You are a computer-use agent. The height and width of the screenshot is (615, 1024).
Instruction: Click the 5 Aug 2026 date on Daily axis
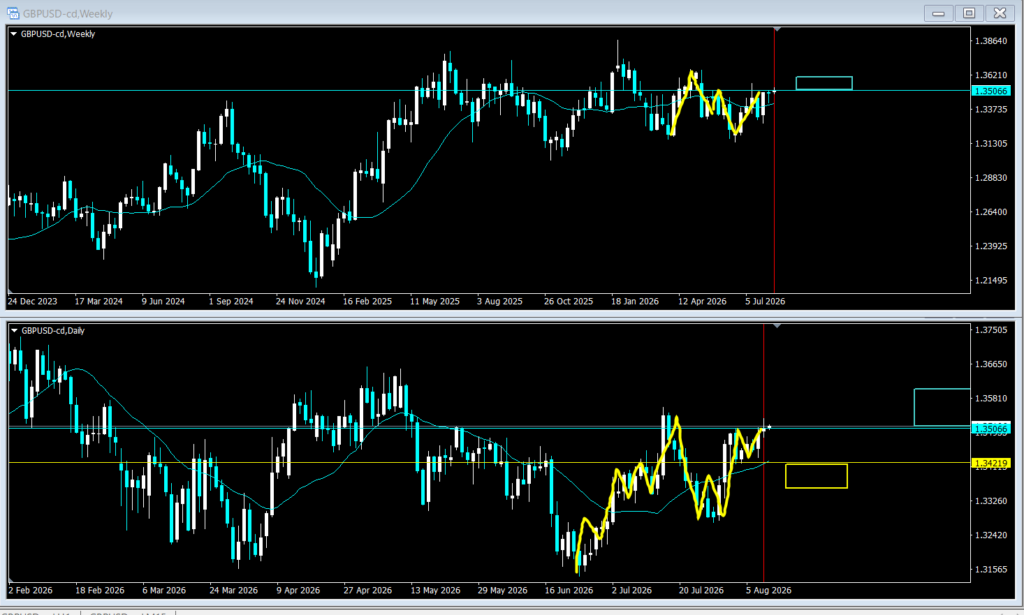(769, 590)
